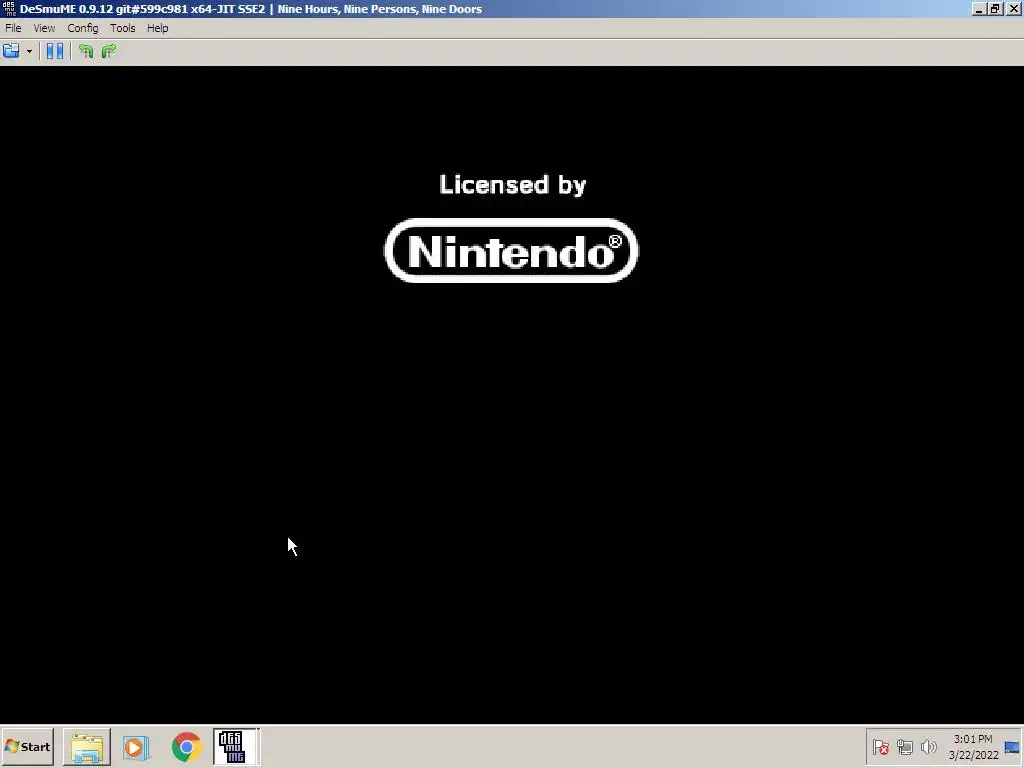Close the DeSmuME window
The image size is (1024, 768).
pyautogui.click(x=1013, y=8)
